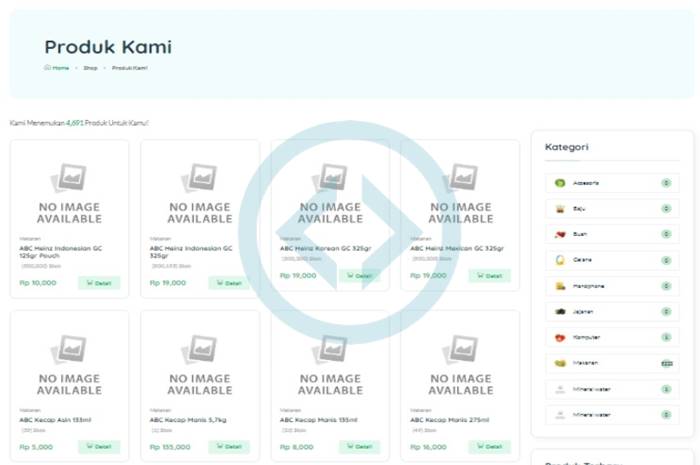Viewport: 700px width, 465px height.
Task: Select the Aksesoris category icon
Action: coord(560,183)
